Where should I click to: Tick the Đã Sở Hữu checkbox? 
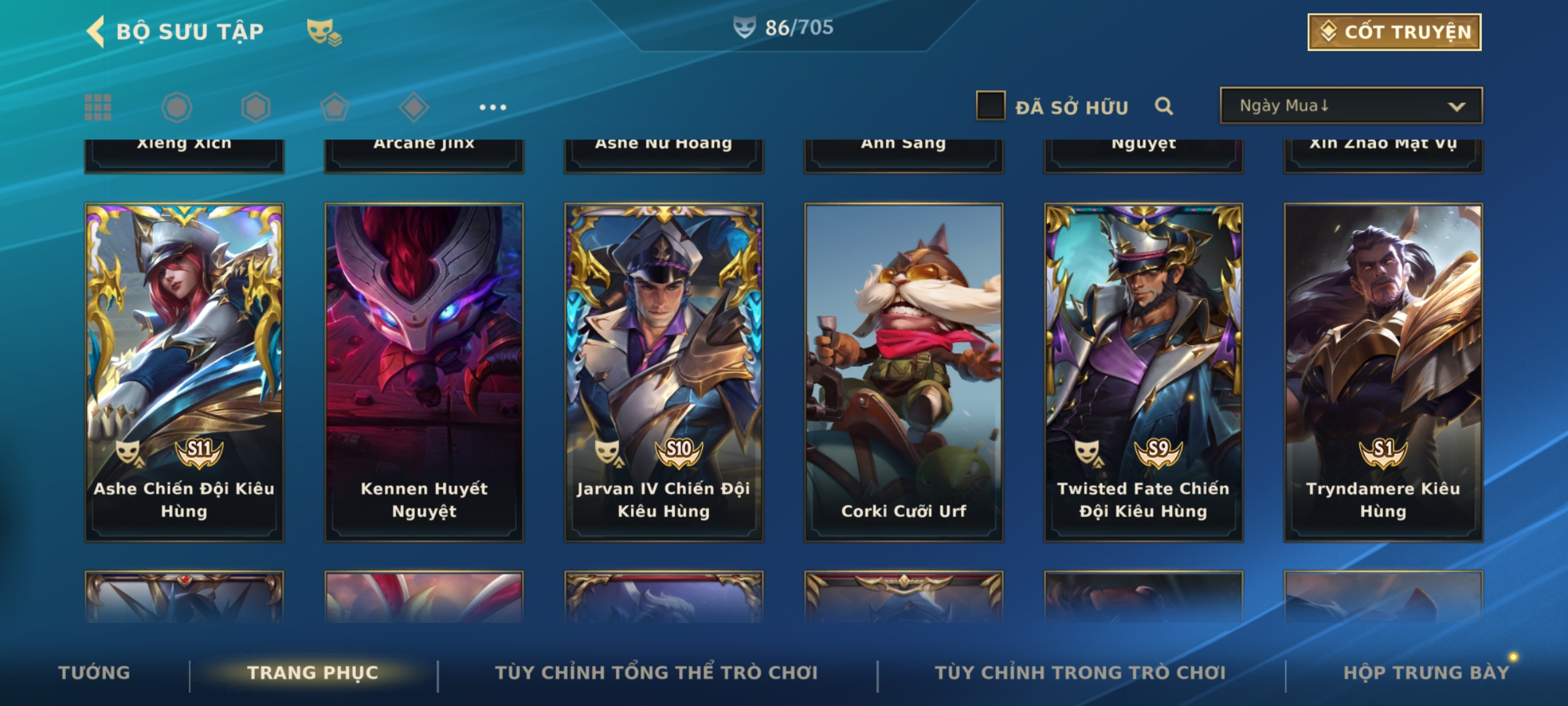tap(990, 105)
